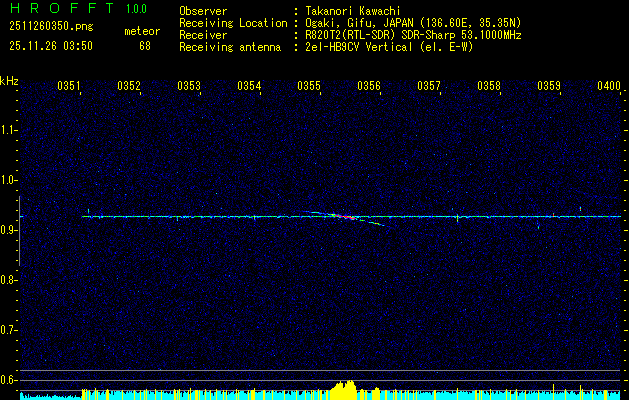The height and width of the screenshot is (400, 629).
Task: Click the 0355 time marker
Action: [x=309, y=86]
